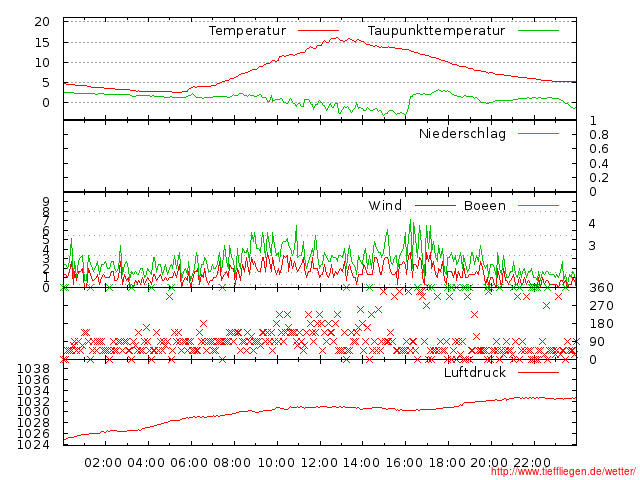This screenshot has width=640, height=480.
Task: Select the Niederschlag legend label
Action: click(462, 133)
